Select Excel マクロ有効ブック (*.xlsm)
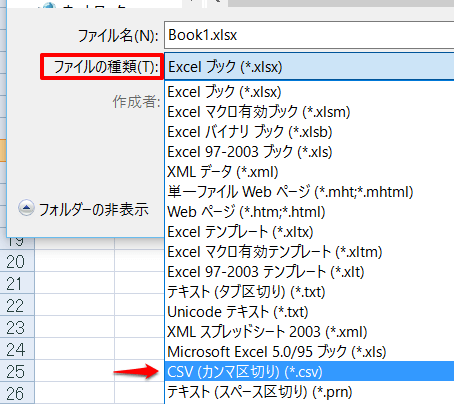The image size is (454, 404). tap(309, 112)
